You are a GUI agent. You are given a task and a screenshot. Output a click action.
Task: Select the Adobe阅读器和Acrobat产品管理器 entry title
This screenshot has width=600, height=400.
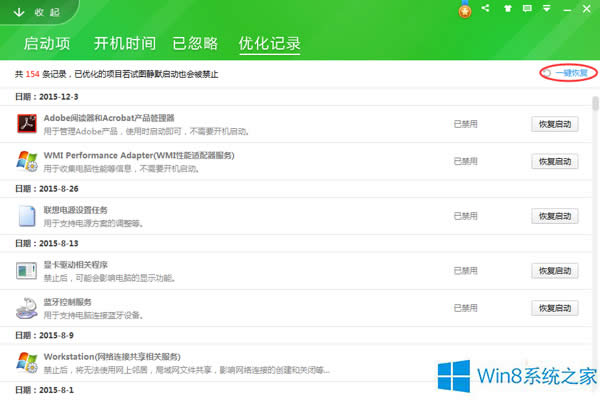click(109, 118)
